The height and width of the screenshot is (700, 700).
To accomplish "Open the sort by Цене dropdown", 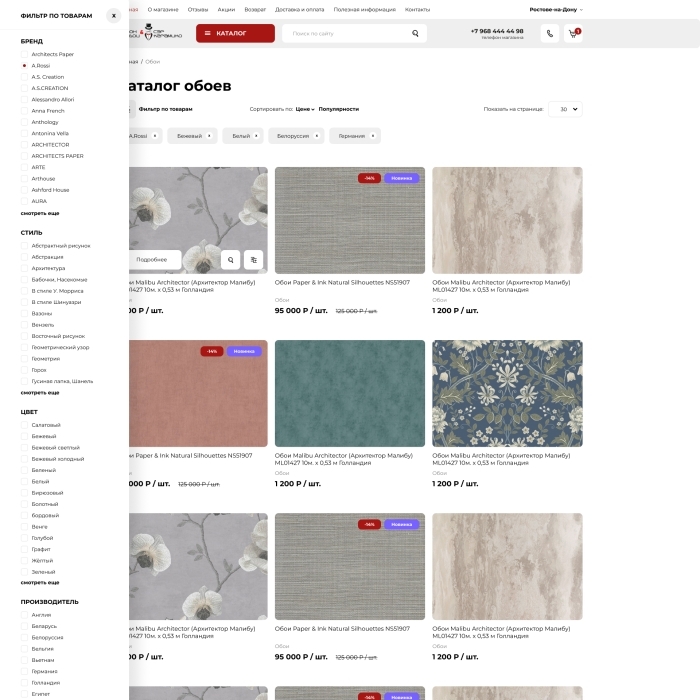I will click(x=305, y=109).
